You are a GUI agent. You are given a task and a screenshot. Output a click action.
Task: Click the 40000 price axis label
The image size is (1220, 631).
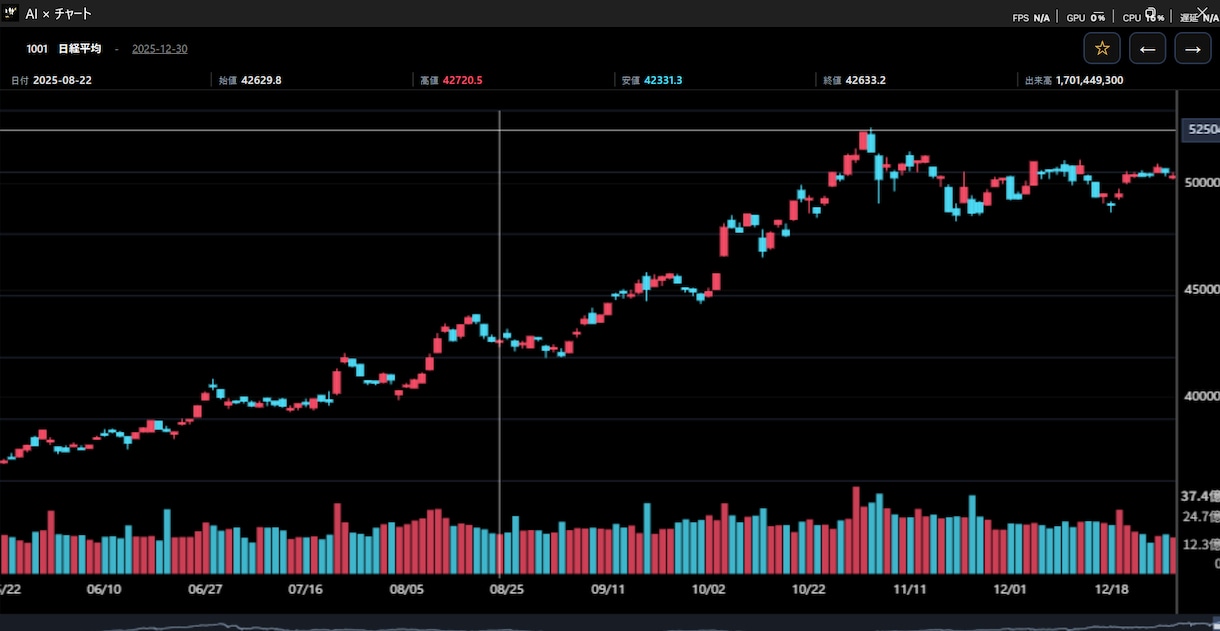1202,396
